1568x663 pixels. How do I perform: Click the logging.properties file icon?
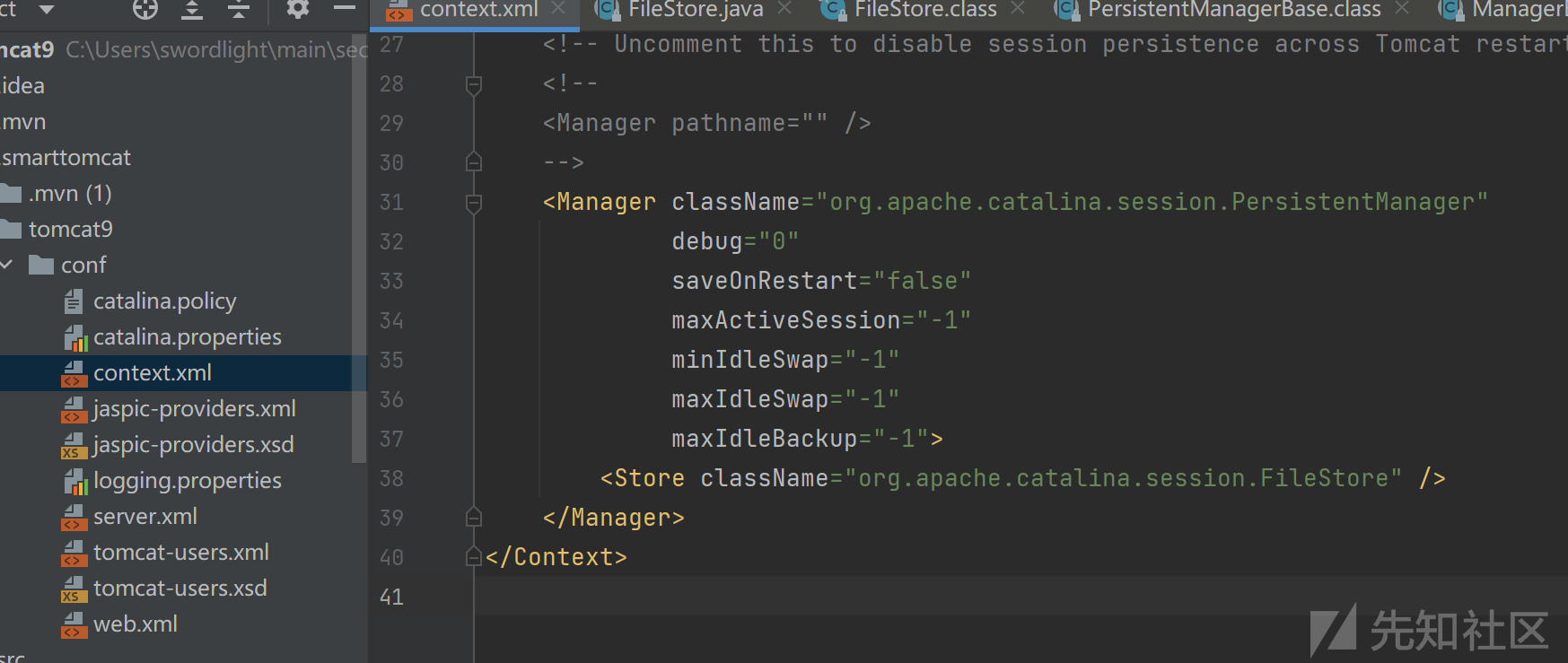pyautogui.click(x=74, y=481)
